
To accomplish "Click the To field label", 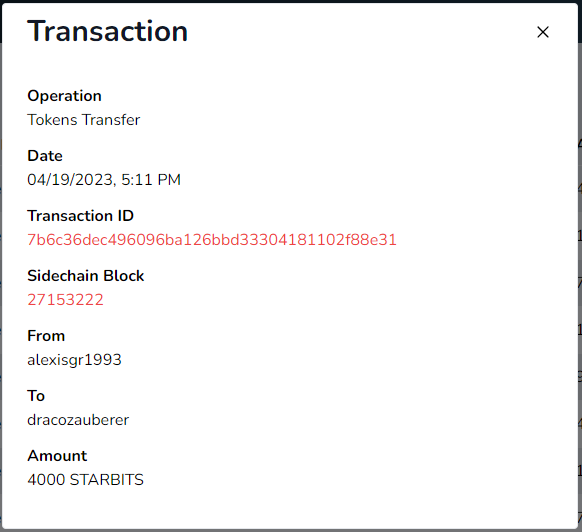I will [x=36, y=396].
